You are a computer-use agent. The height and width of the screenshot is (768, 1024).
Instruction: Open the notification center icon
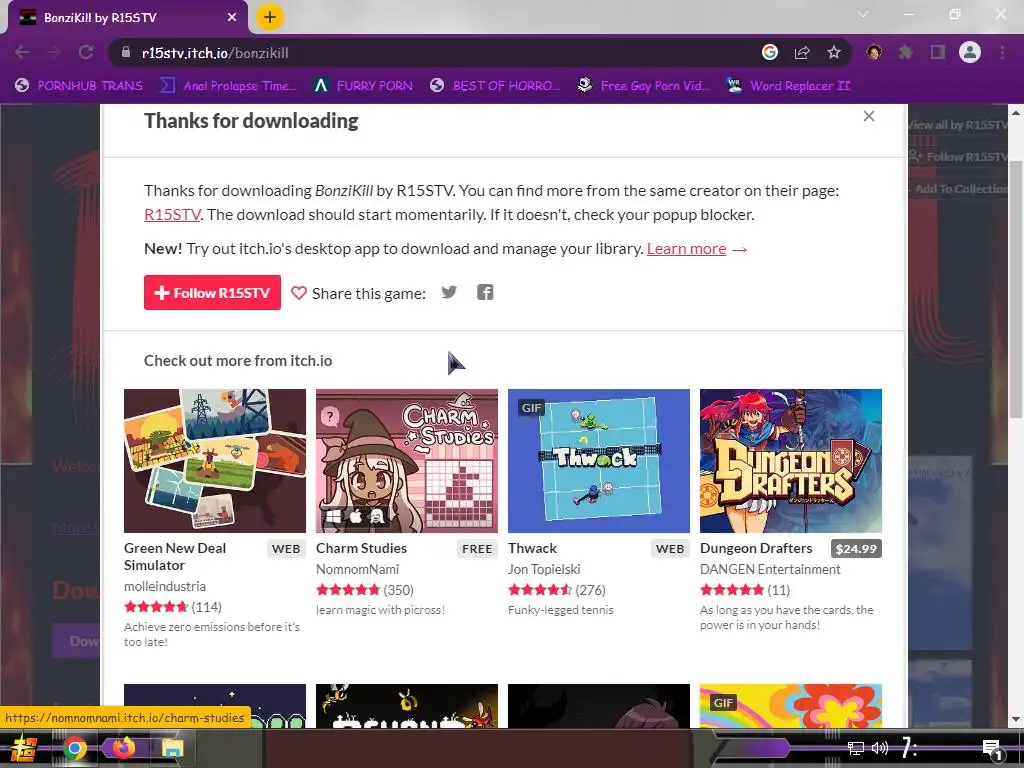992,748
